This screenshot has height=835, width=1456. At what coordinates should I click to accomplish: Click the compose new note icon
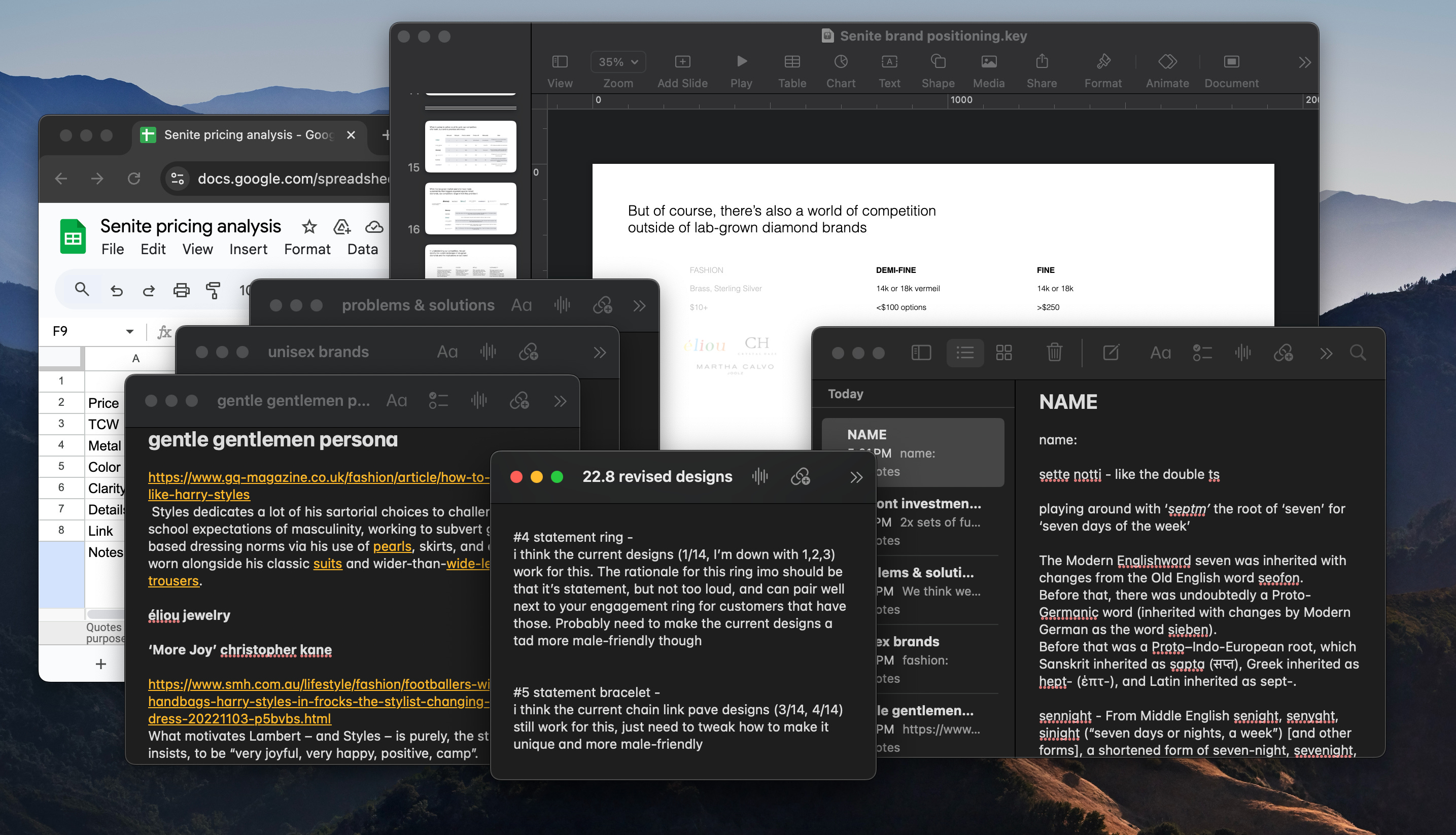coord(1111,352)
